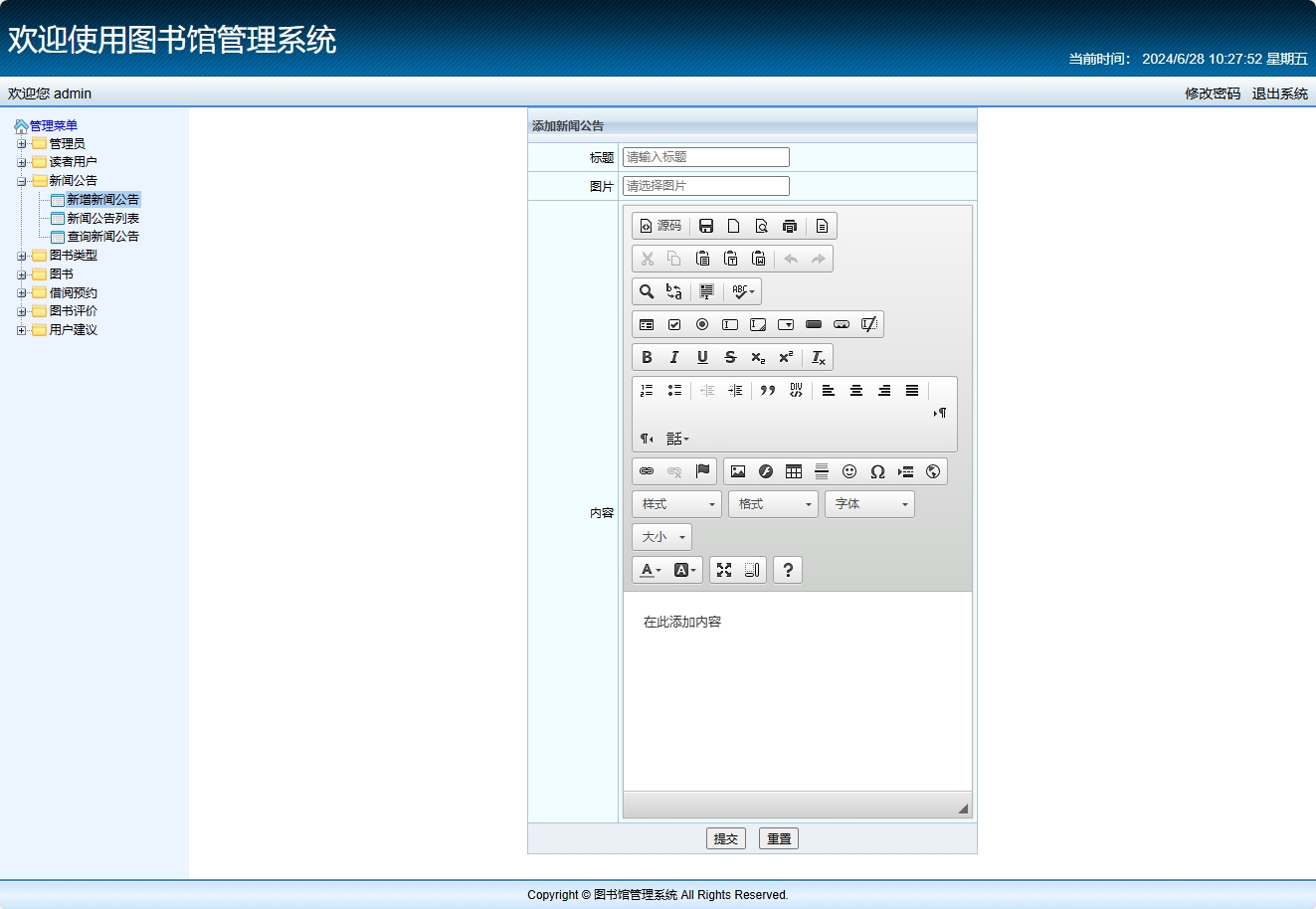This screenshot has height=909, width=1316.
Task: Open the text color (A) swatch dropdown
Action: click(x=648, y=569)
